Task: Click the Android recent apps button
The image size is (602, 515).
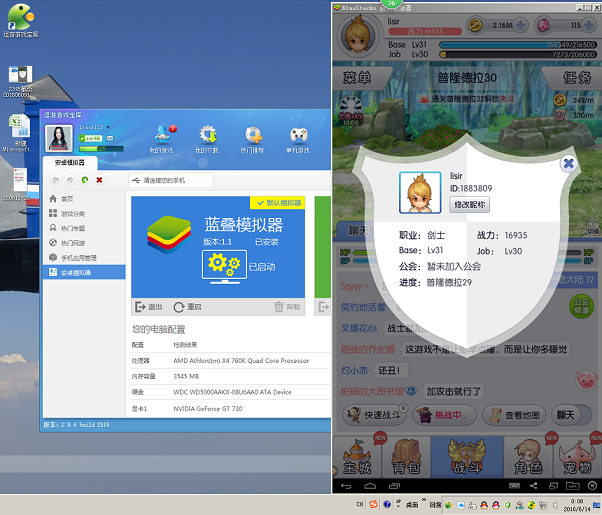Action: click(x=394, y=486)
